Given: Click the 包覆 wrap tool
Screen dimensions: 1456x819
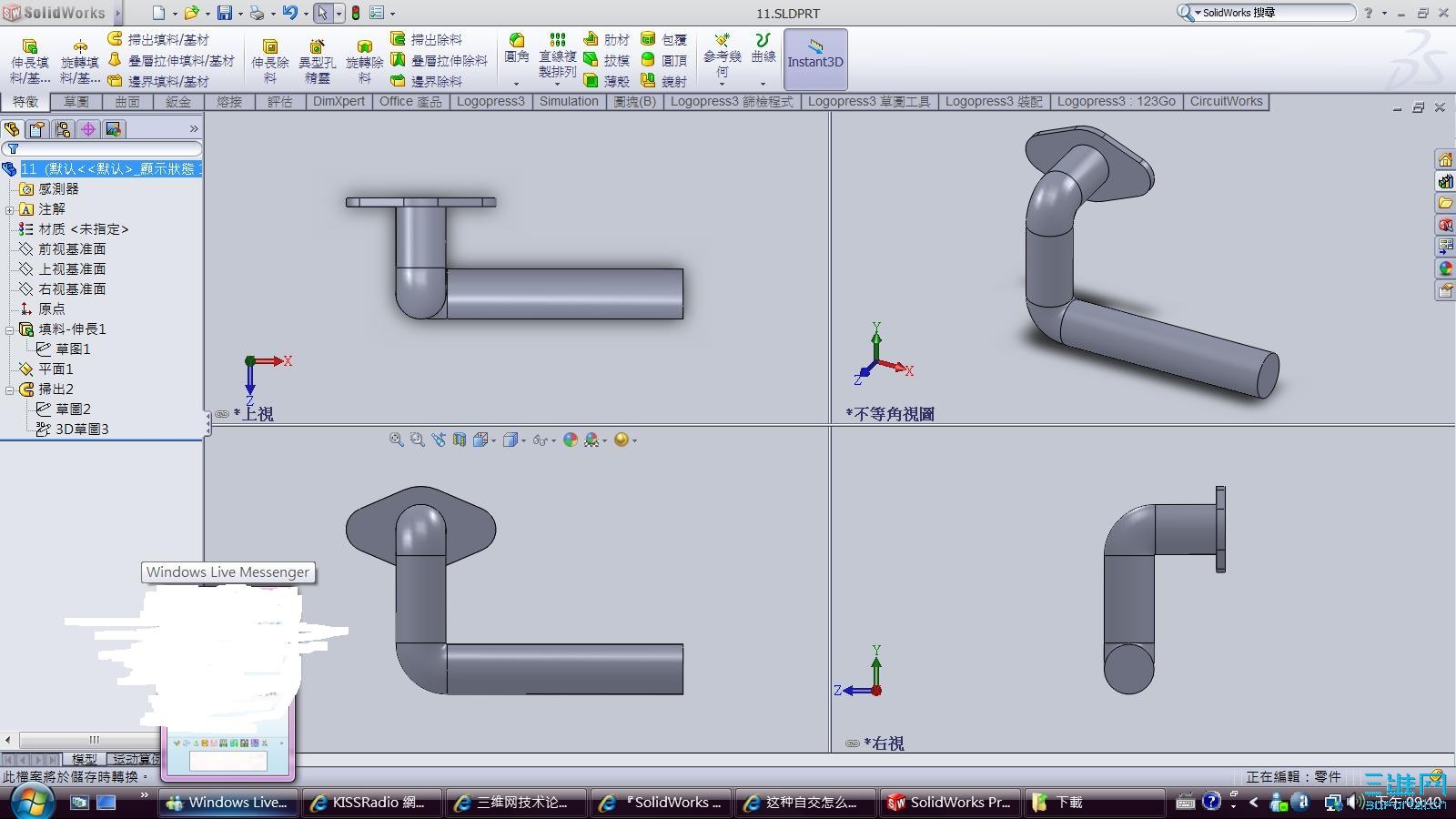Looking at the screenshot, I should 664,39.
